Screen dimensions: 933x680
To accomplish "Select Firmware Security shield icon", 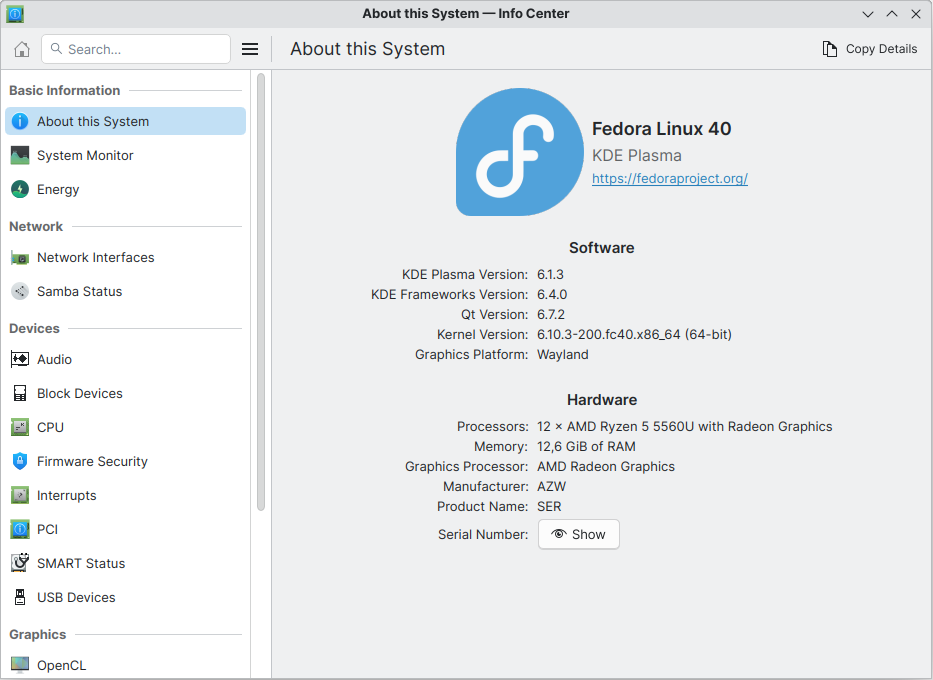I will tap(20, 461).
